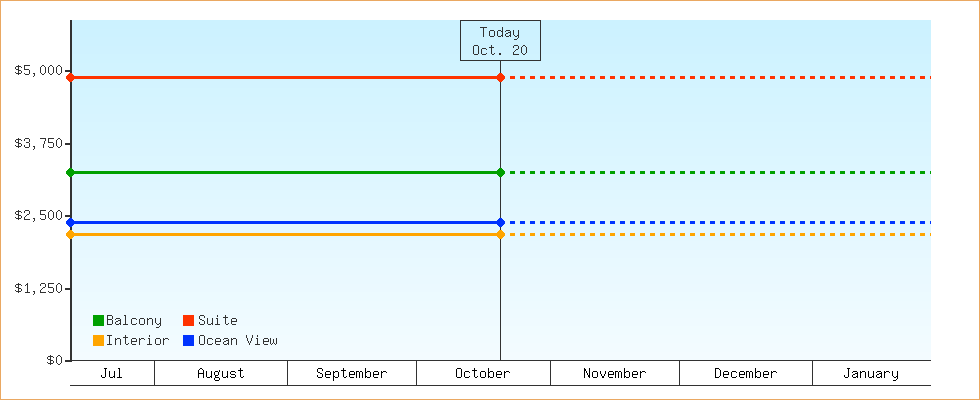Viewport: 980px width, 400px height.
Task: Click the Interior data point at today
Action: pos(500,234)
